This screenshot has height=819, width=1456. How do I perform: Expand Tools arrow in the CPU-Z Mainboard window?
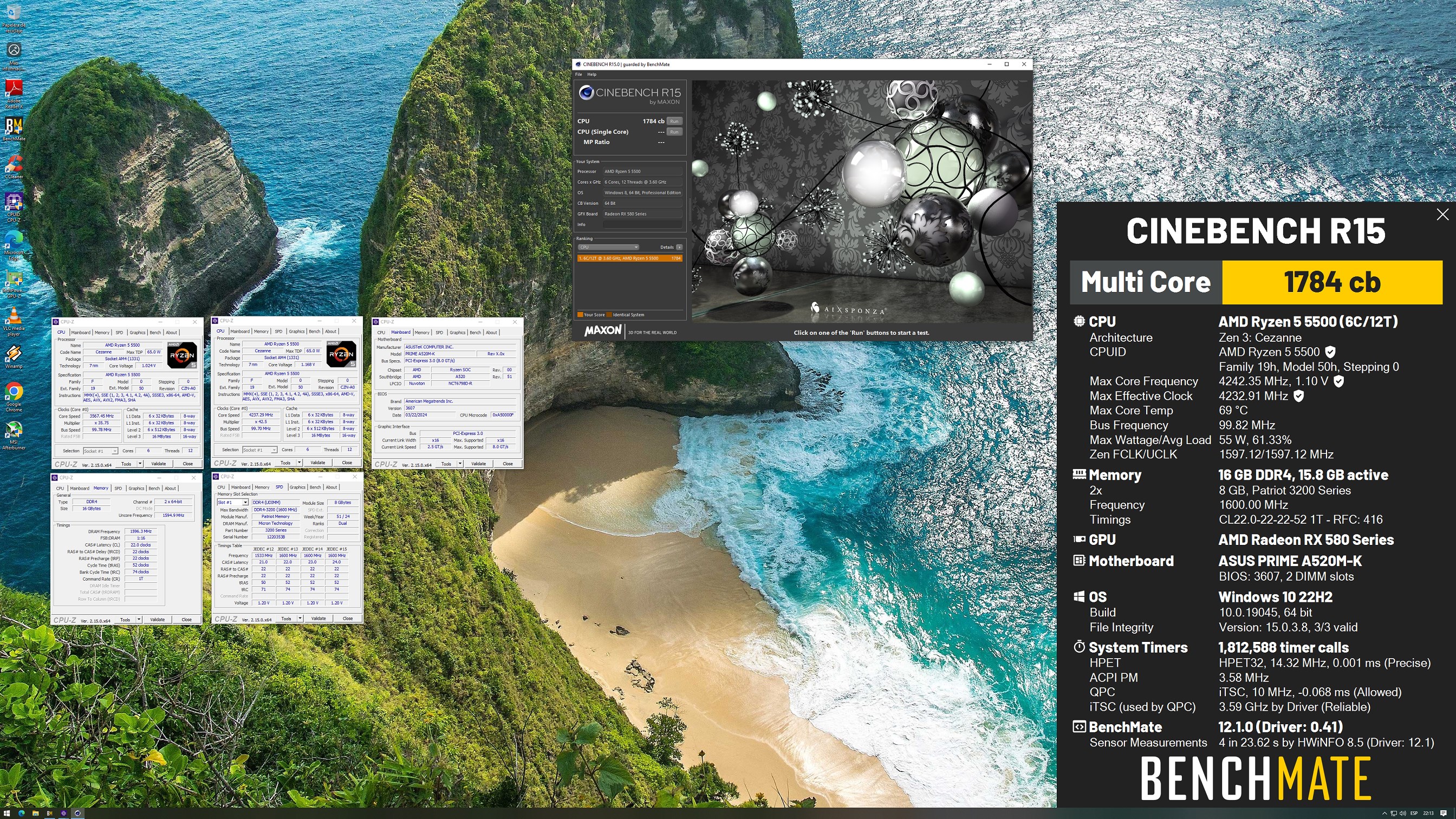click(460, 464)
